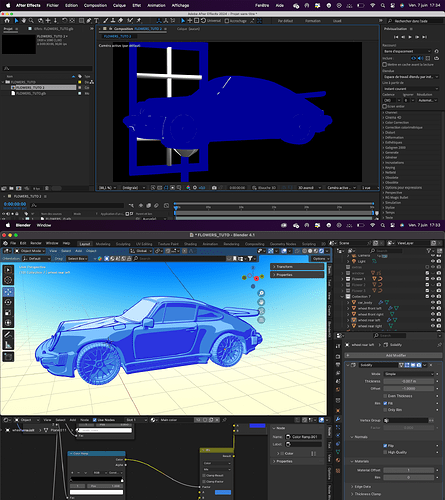This screenshot has width=445, height=500.
Task: Collapse the Materials section in Solidify modifier
Action: (x=360, y=461)
